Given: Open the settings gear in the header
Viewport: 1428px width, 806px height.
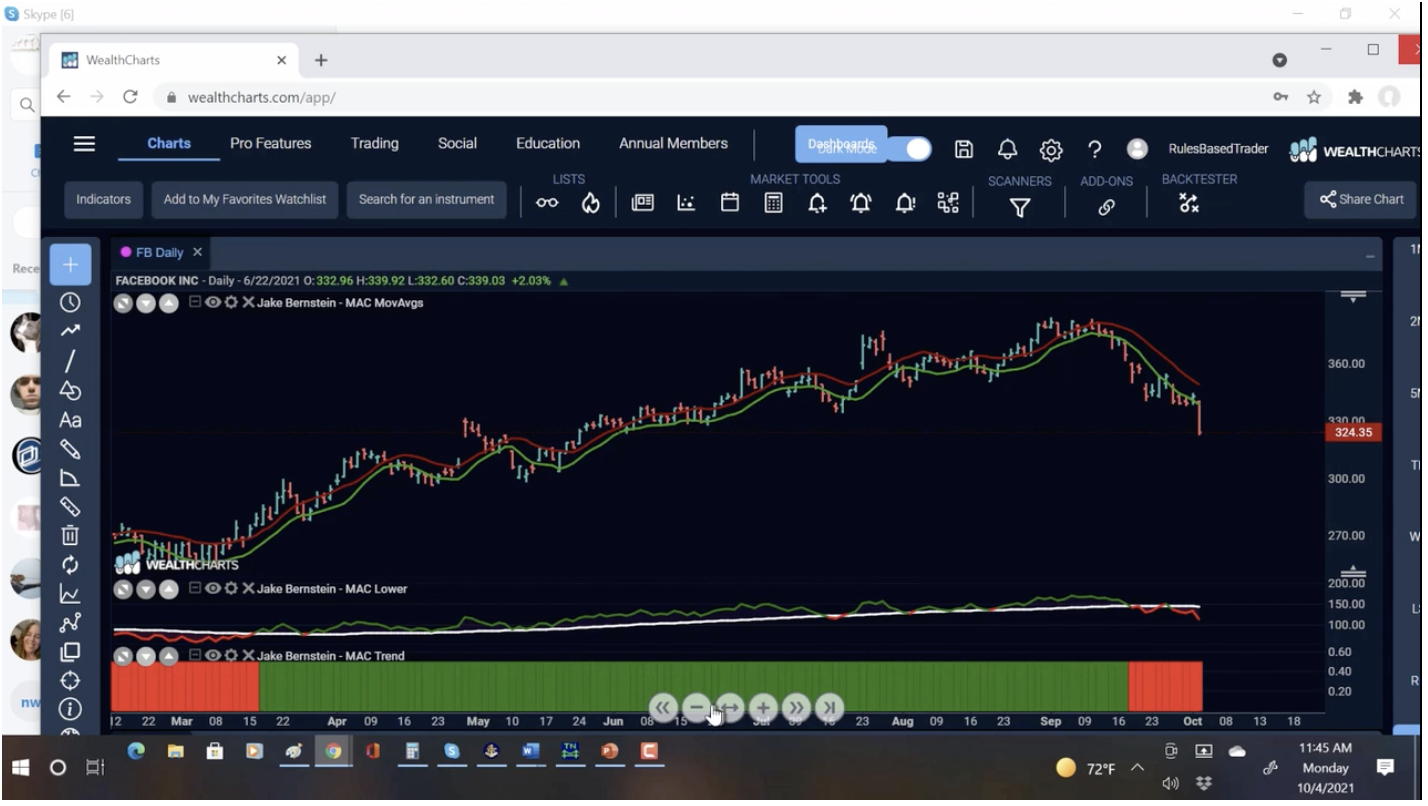Looking at the screenshot, I should (x=1051, y=151).
